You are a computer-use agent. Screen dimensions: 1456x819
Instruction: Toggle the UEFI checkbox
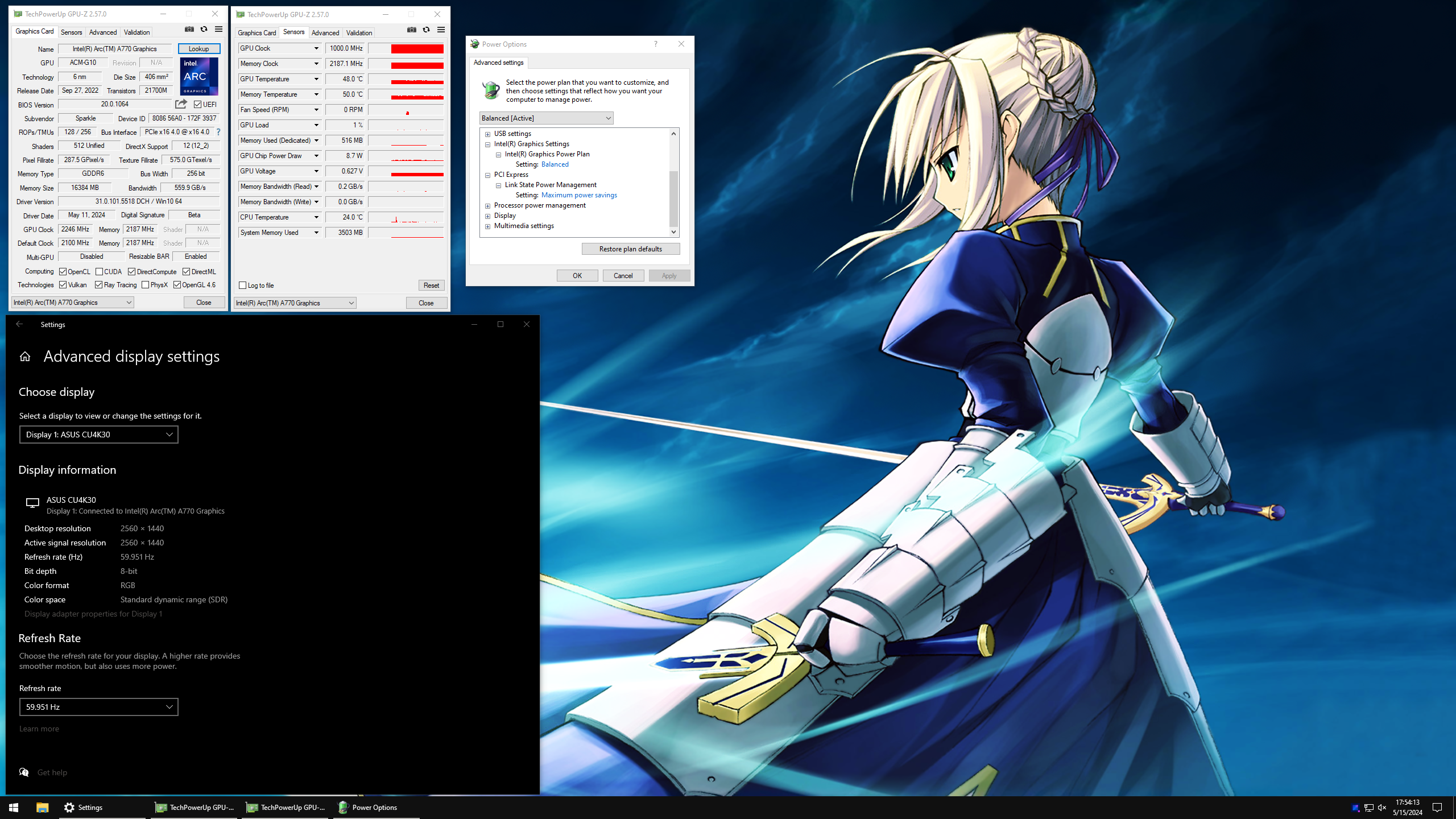click(x=198, y=105)
